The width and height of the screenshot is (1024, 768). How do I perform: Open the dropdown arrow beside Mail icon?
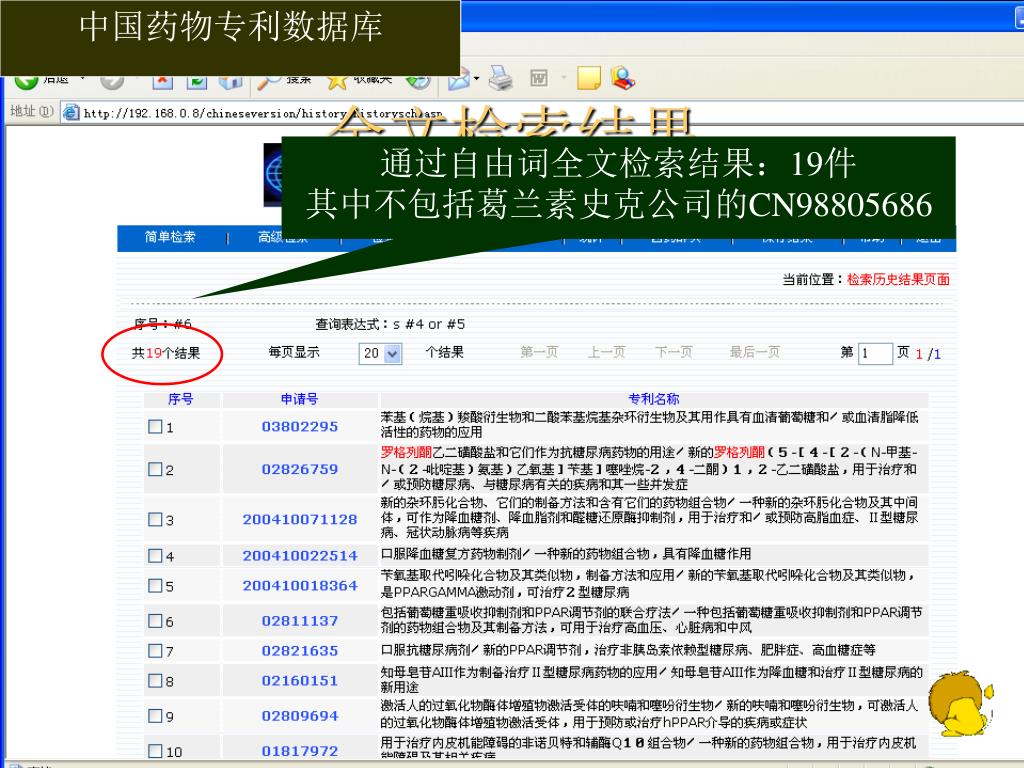click(477, 79)
